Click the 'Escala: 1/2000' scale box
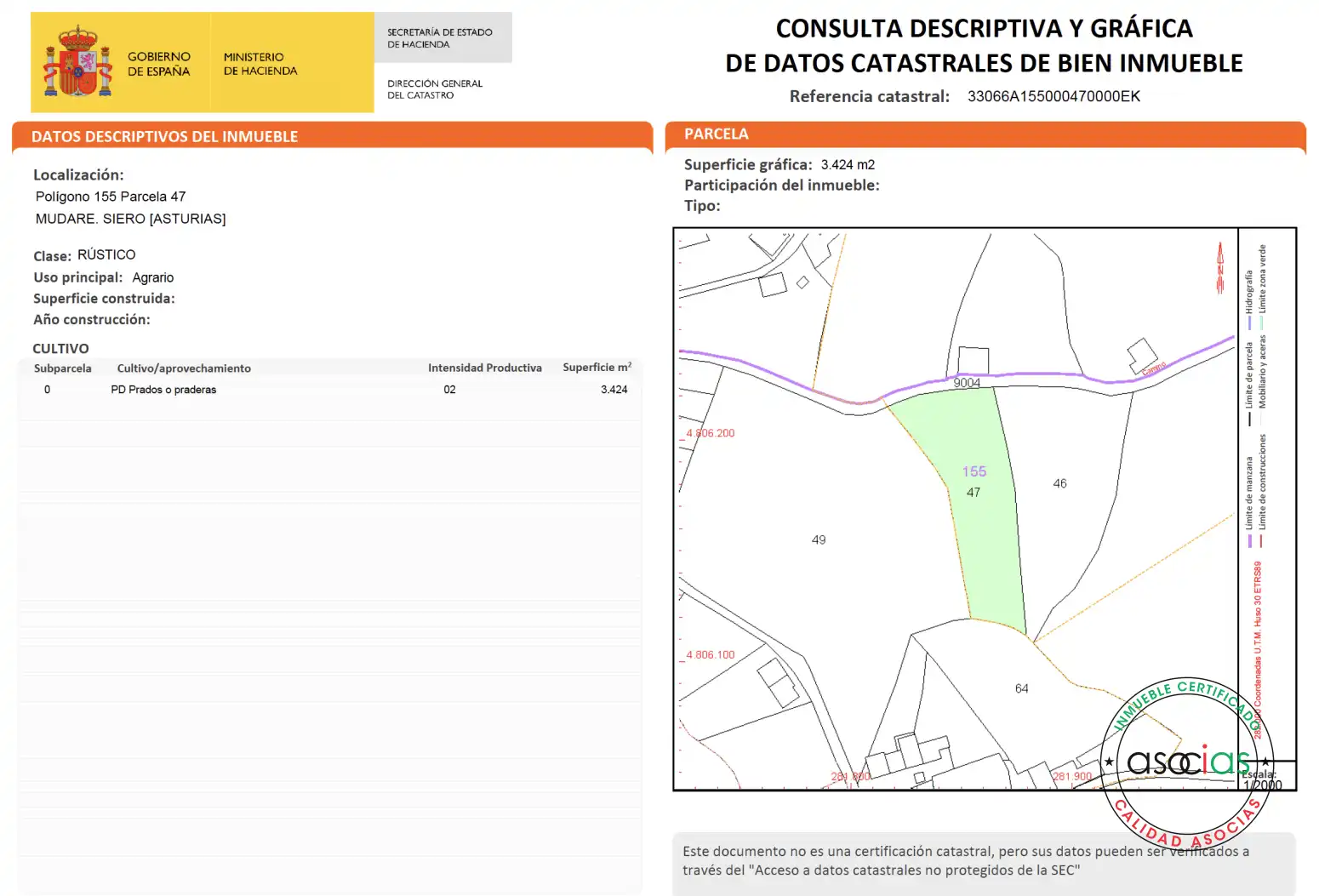This screenshot has width=1319, height=896. pyautogui.click(x=1268, y=776)
